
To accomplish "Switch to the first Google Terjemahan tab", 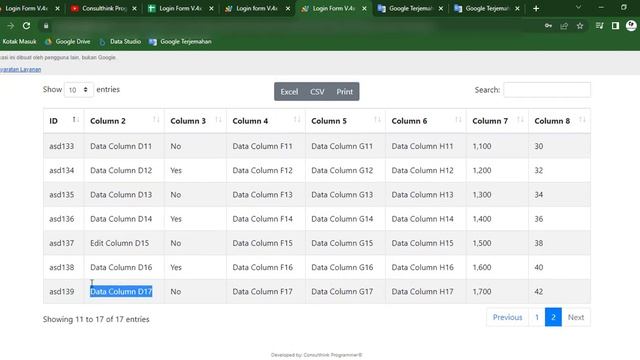I will pos(410,8).
